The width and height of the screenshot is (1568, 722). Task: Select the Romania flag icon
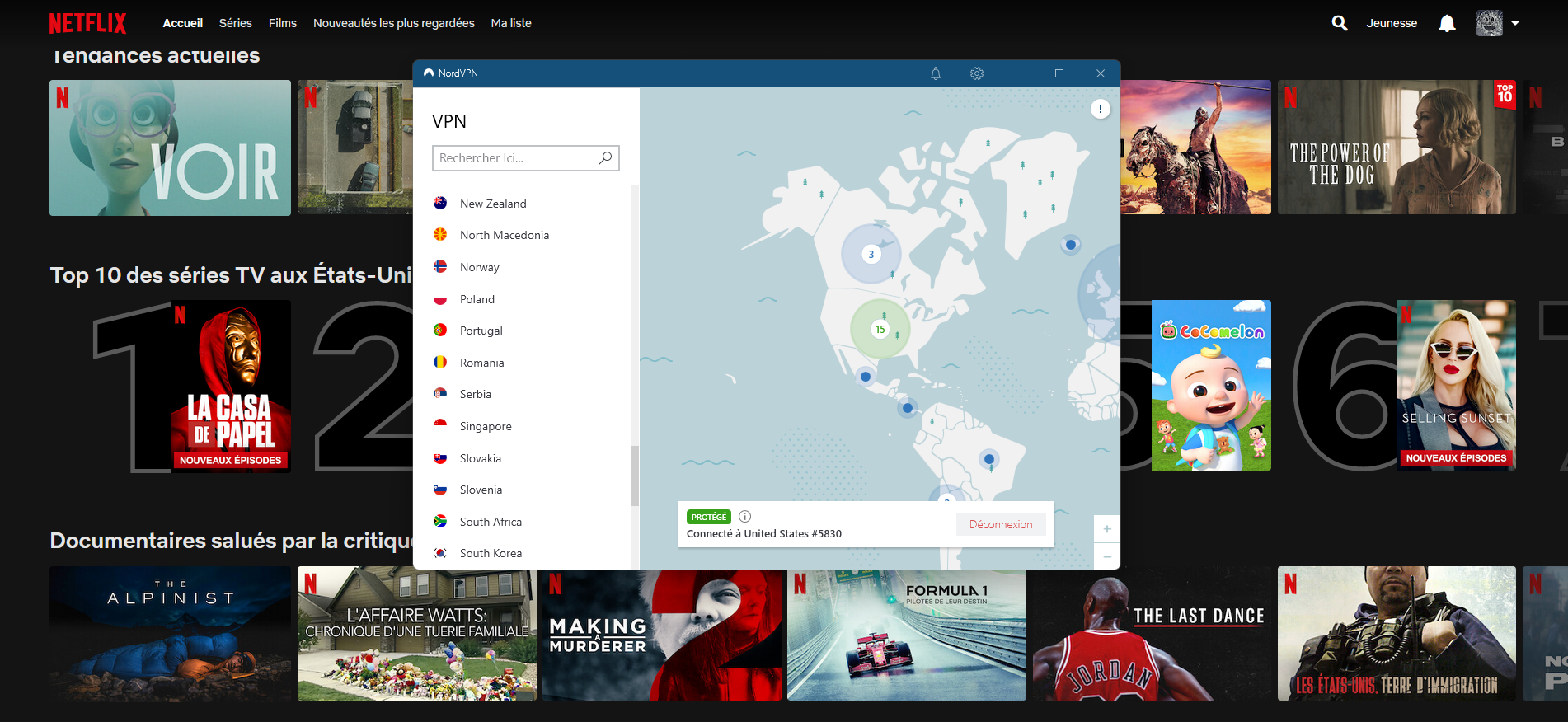(x=440, y=362)
